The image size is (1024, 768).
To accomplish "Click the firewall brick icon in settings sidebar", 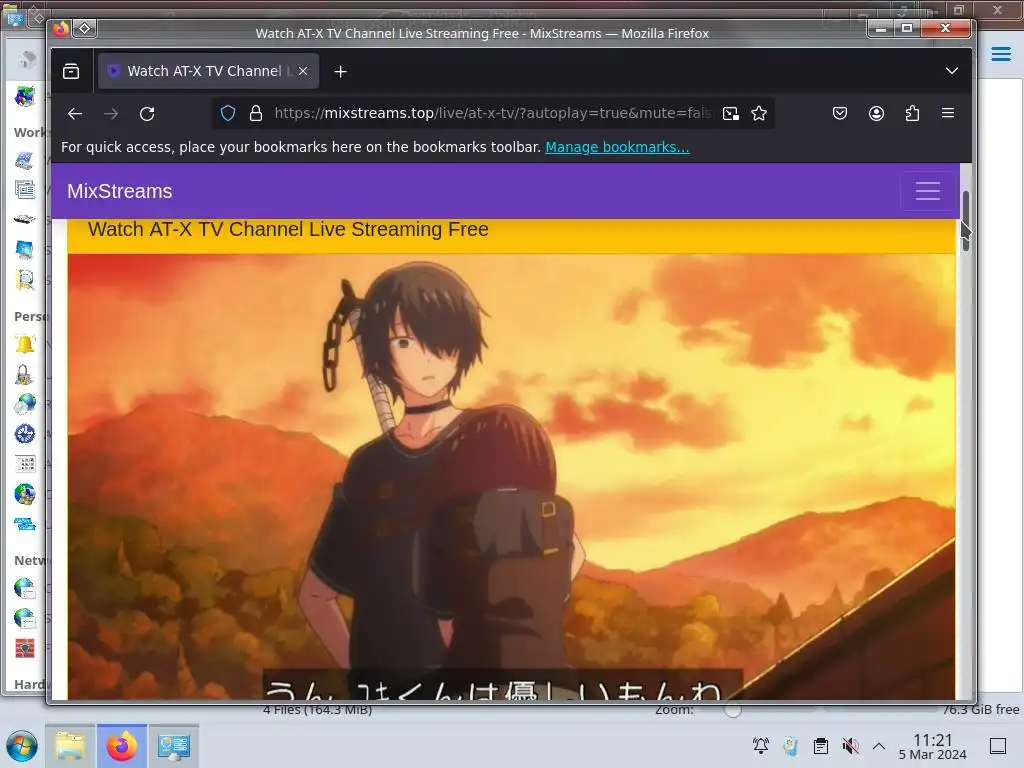I will [25, 648].
